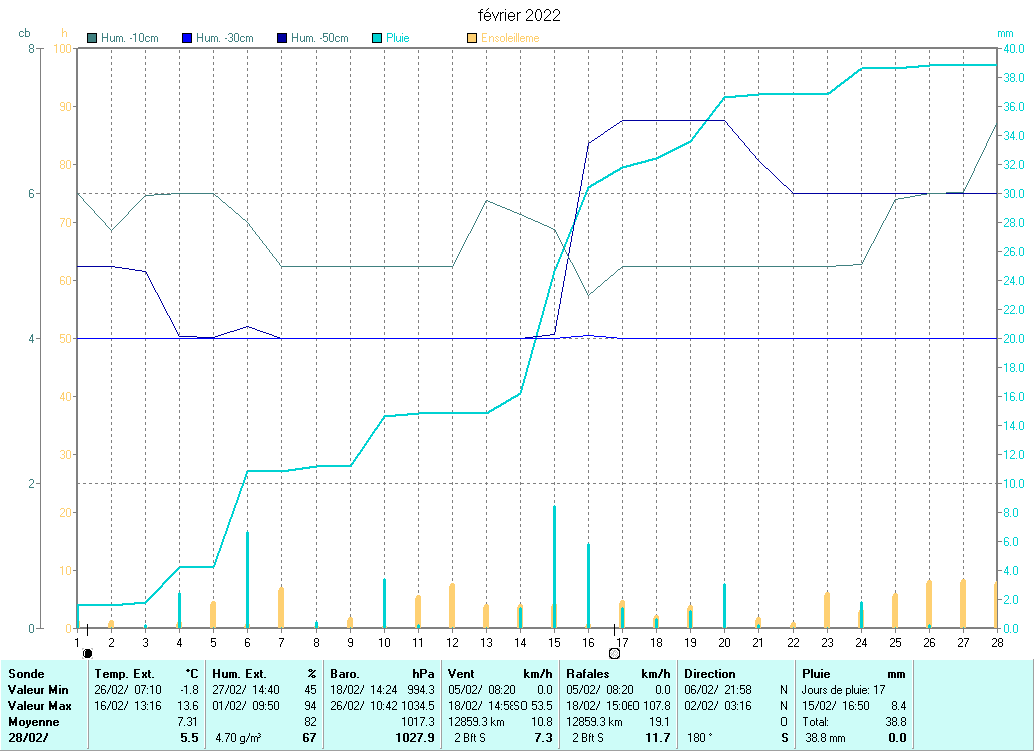Image resolution: width=1034 pixels, height=751 pixels.
Task: Click the Pluie legend color square
Action: [377, 38]
